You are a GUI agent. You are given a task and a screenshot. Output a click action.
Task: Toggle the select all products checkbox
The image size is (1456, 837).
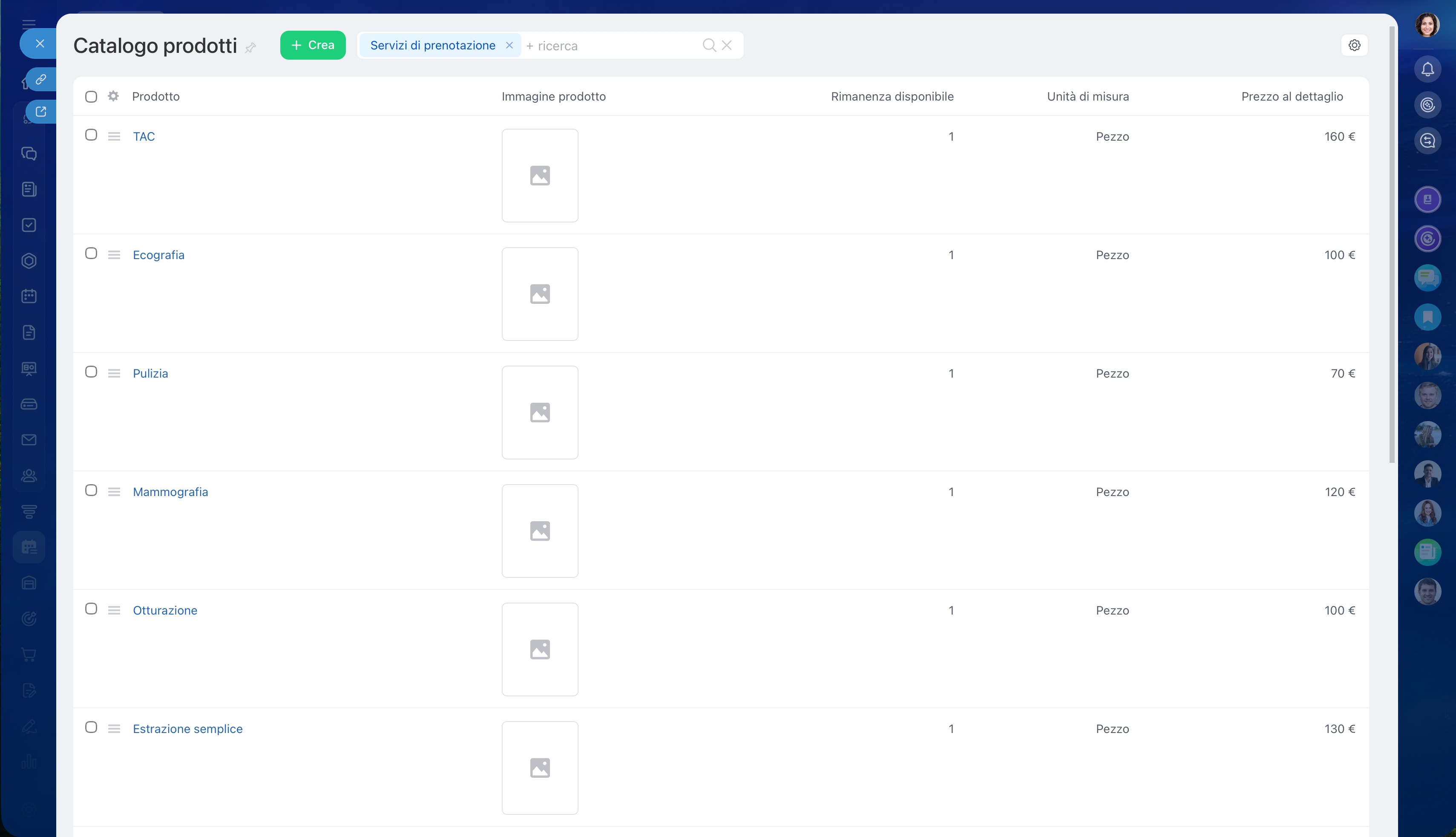(91, 97)
